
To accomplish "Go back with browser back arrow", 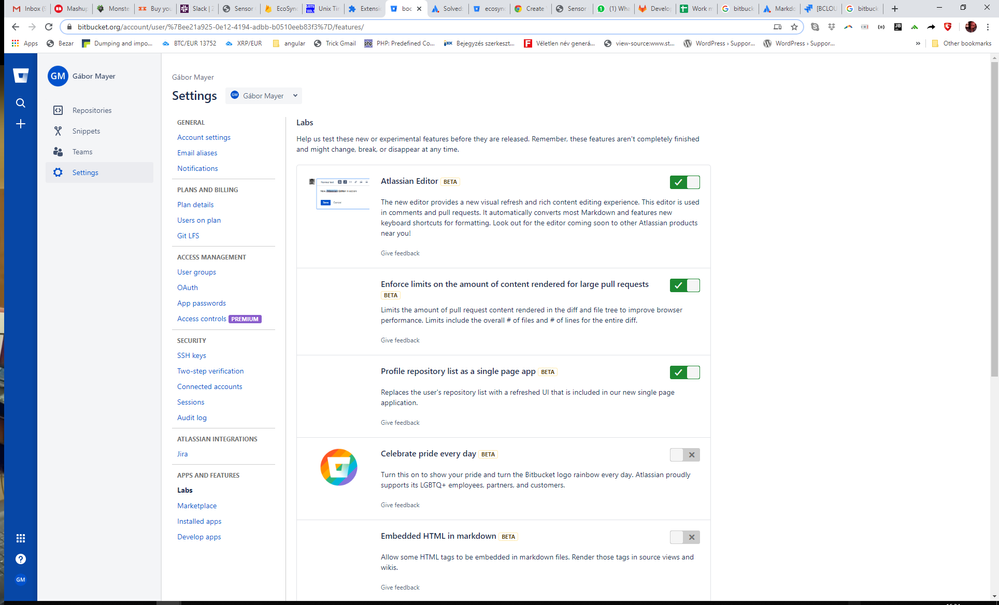I will [15, 27].
